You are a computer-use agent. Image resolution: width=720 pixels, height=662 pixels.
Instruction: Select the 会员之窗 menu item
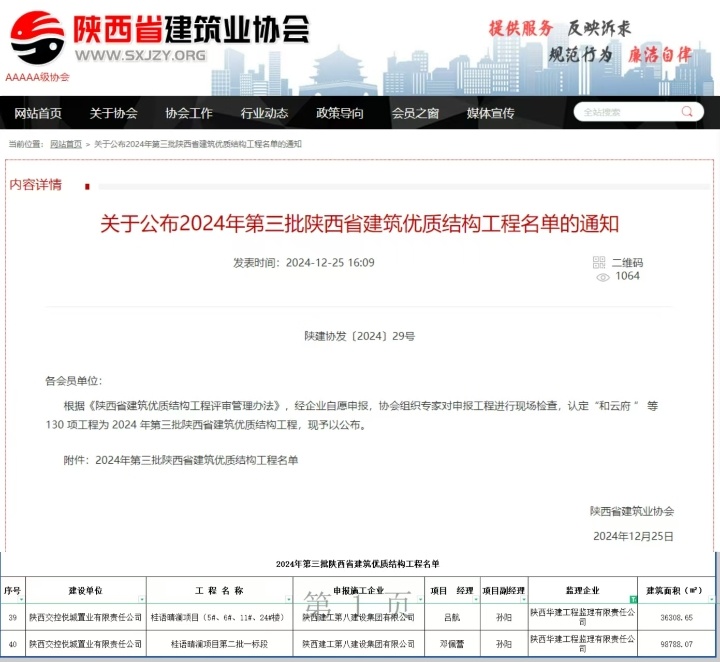415,114
